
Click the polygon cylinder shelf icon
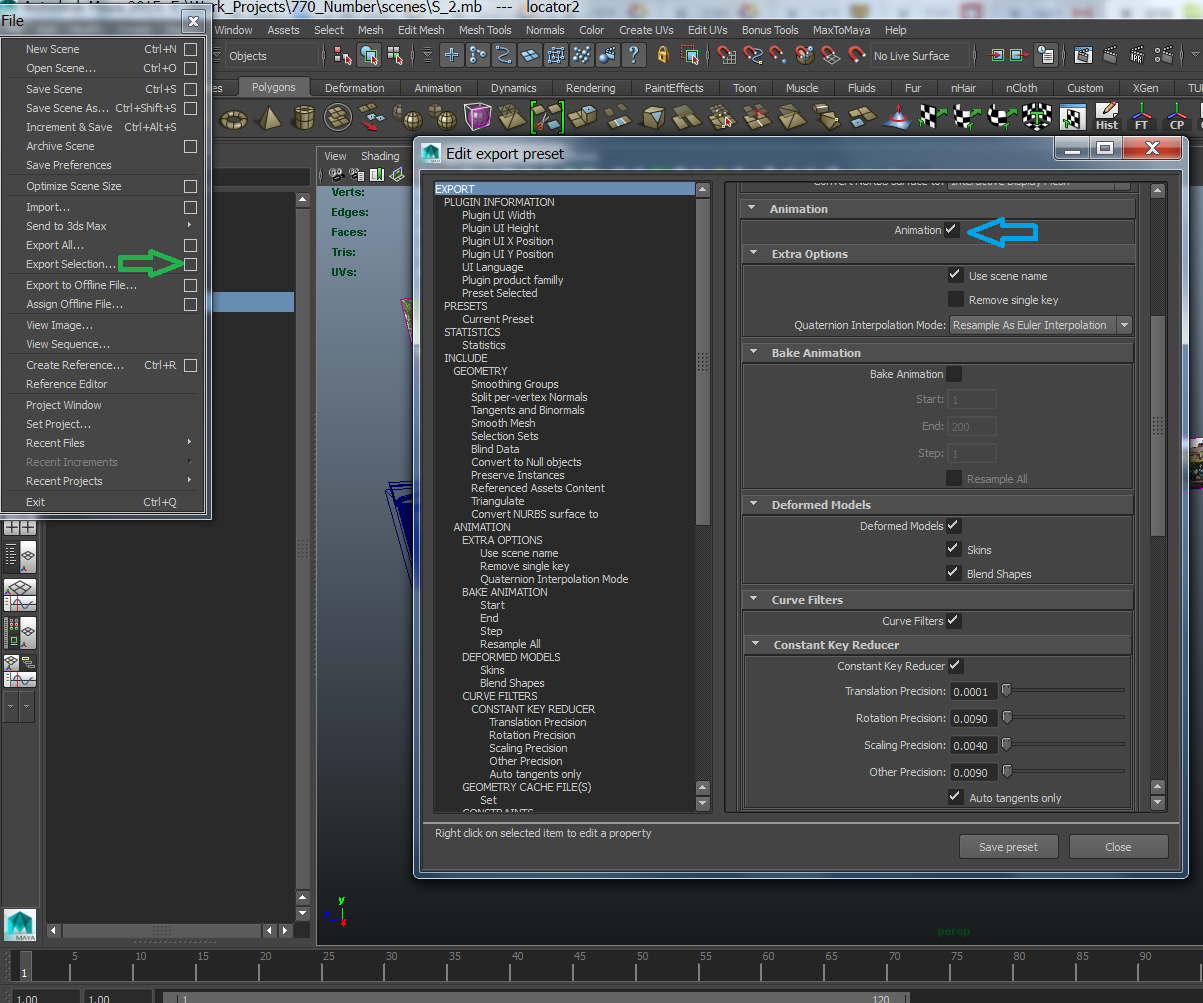[x=303, y=119]
